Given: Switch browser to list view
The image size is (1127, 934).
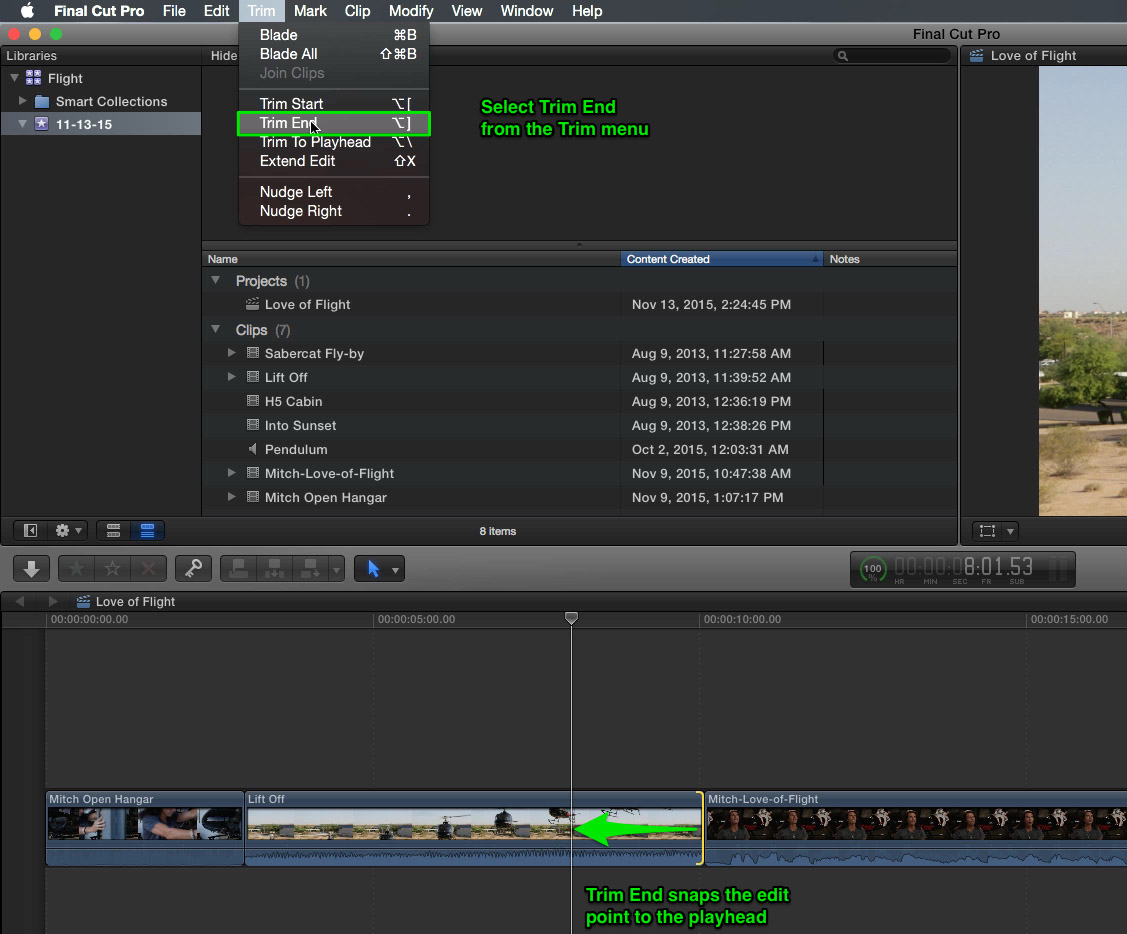Looking at the screenshot, I should tap(147, 531).
